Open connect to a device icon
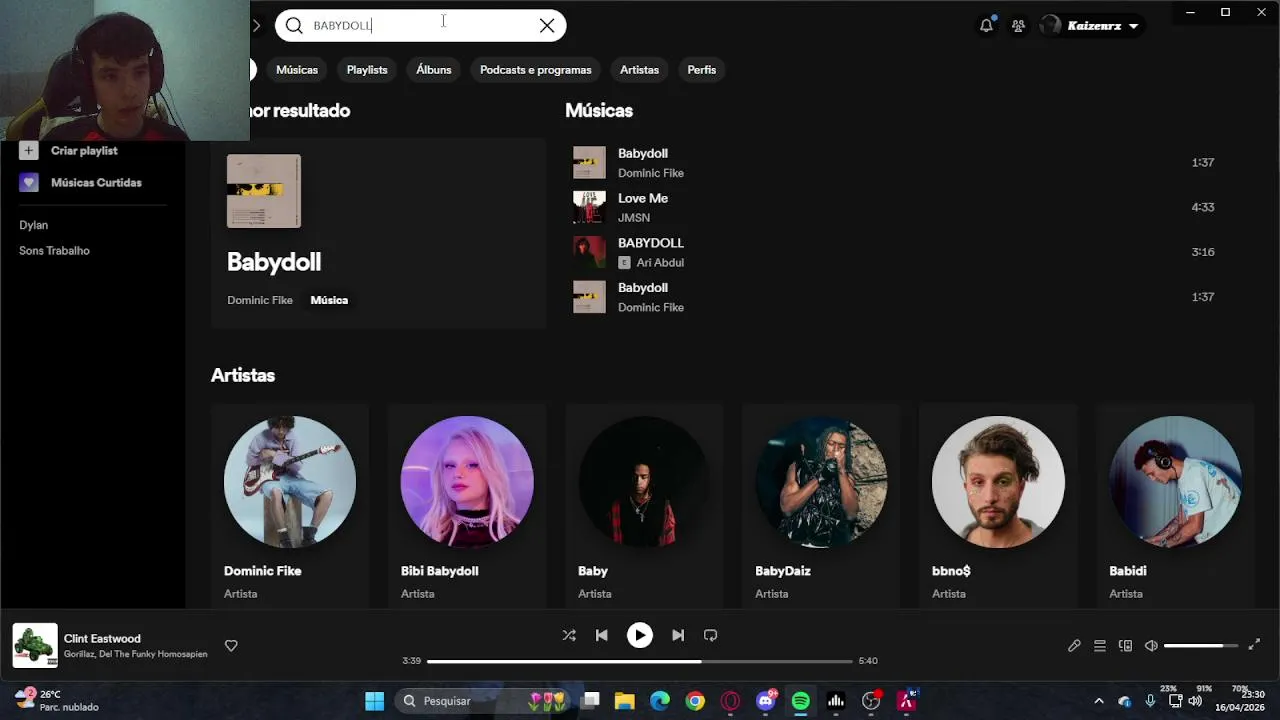 click(x=1125, y=646)
